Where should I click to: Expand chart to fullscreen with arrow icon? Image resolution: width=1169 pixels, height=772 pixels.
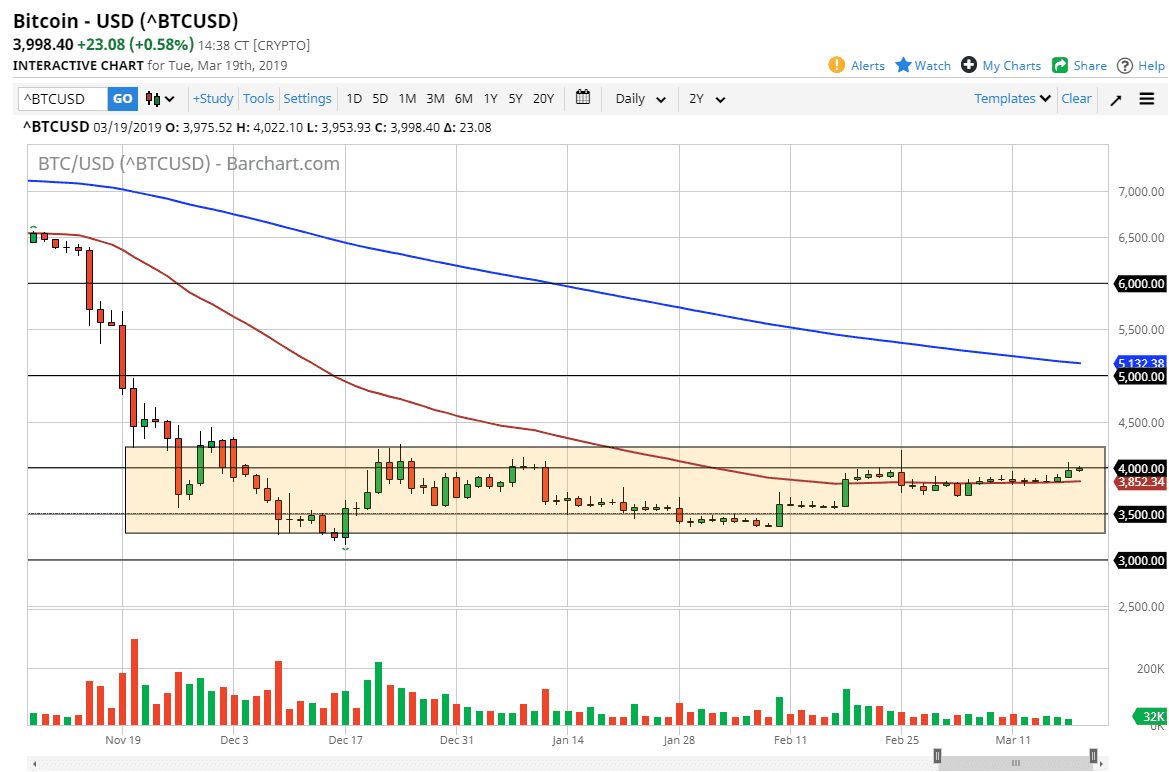click(1115, 98)
